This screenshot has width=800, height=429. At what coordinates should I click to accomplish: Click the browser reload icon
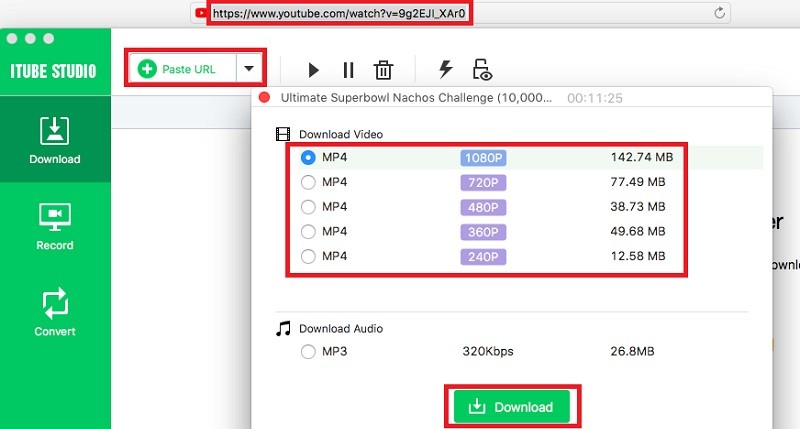pyautogui.click(x=719, y=13)
